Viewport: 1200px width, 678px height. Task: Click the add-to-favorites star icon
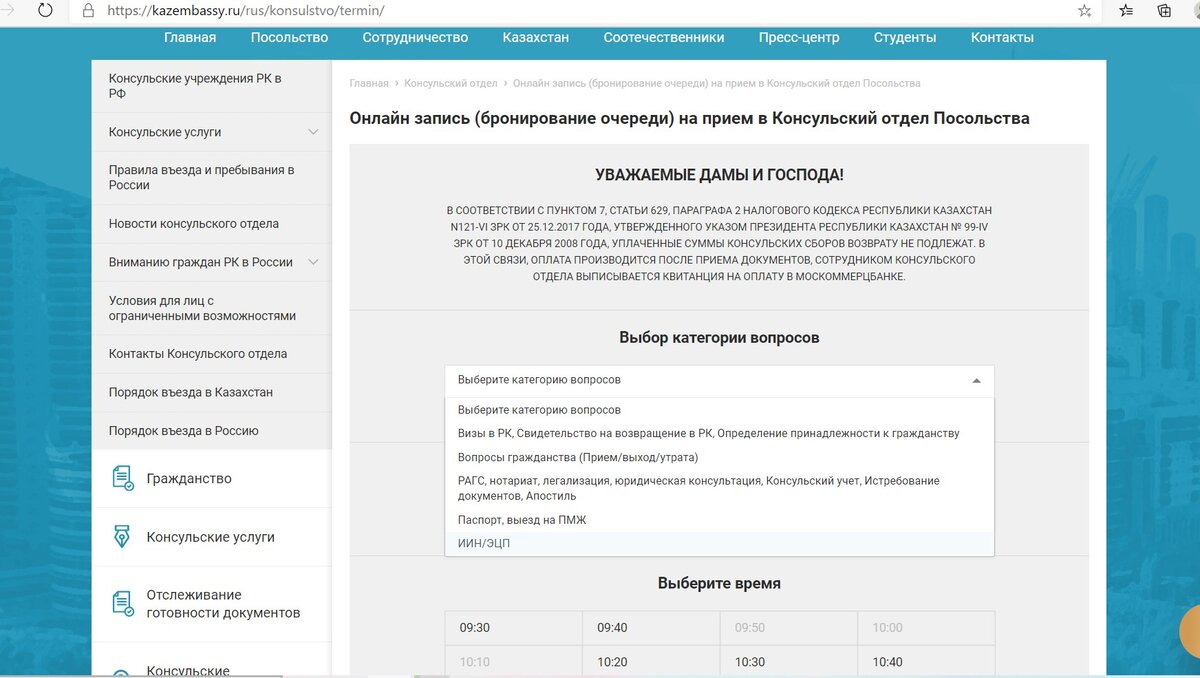[1083, 12]
